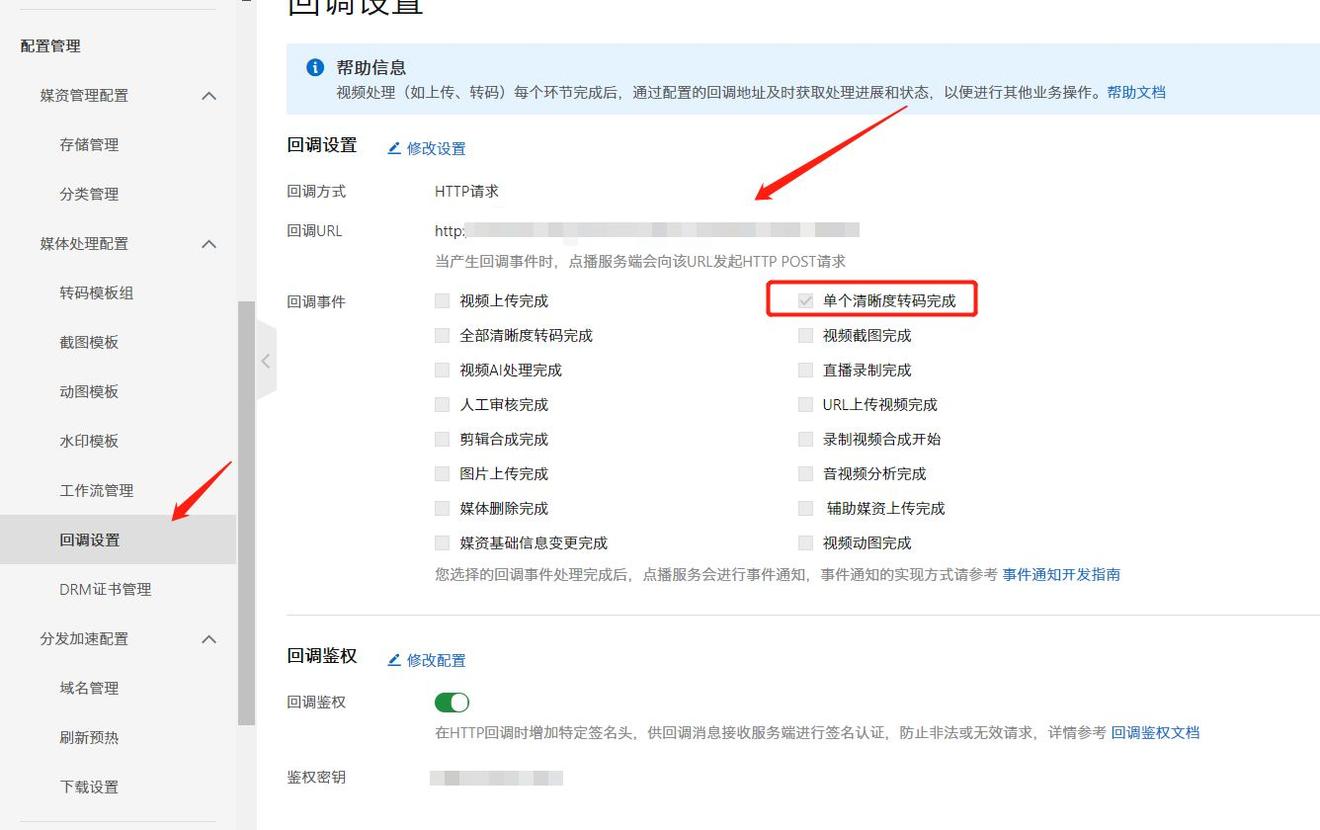
Task: Check the 全部清晰度转码完成 checkbox
Action: coord(441,335)
